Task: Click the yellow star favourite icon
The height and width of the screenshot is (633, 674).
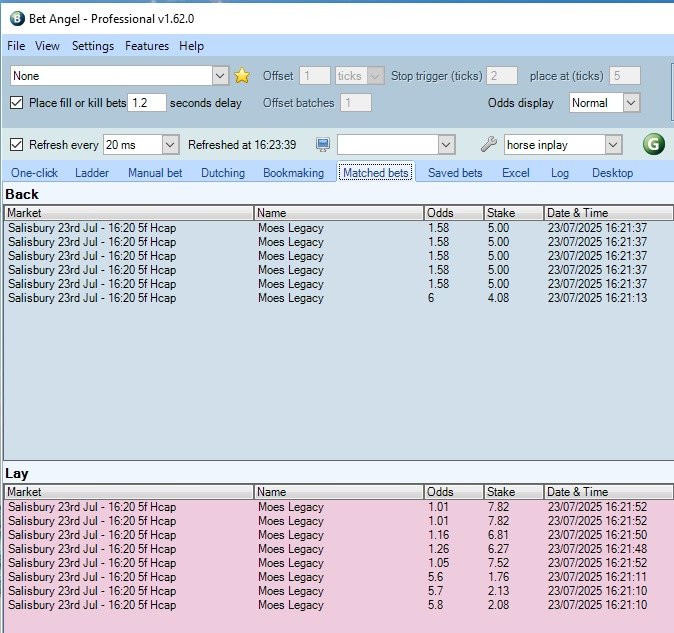Action: (x=242, y=76)
